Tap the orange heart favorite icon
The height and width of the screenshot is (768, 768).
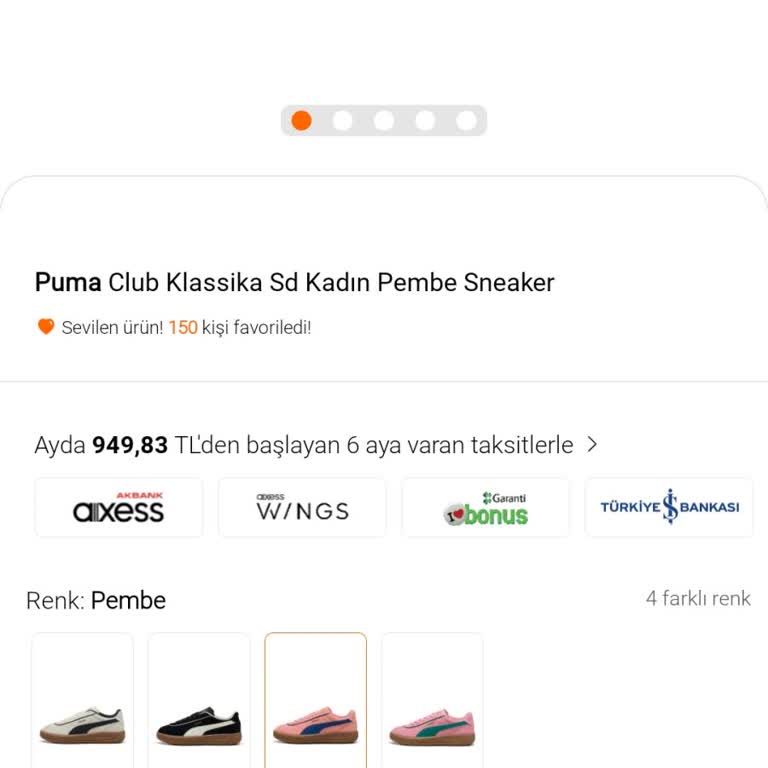coord(46,327)
